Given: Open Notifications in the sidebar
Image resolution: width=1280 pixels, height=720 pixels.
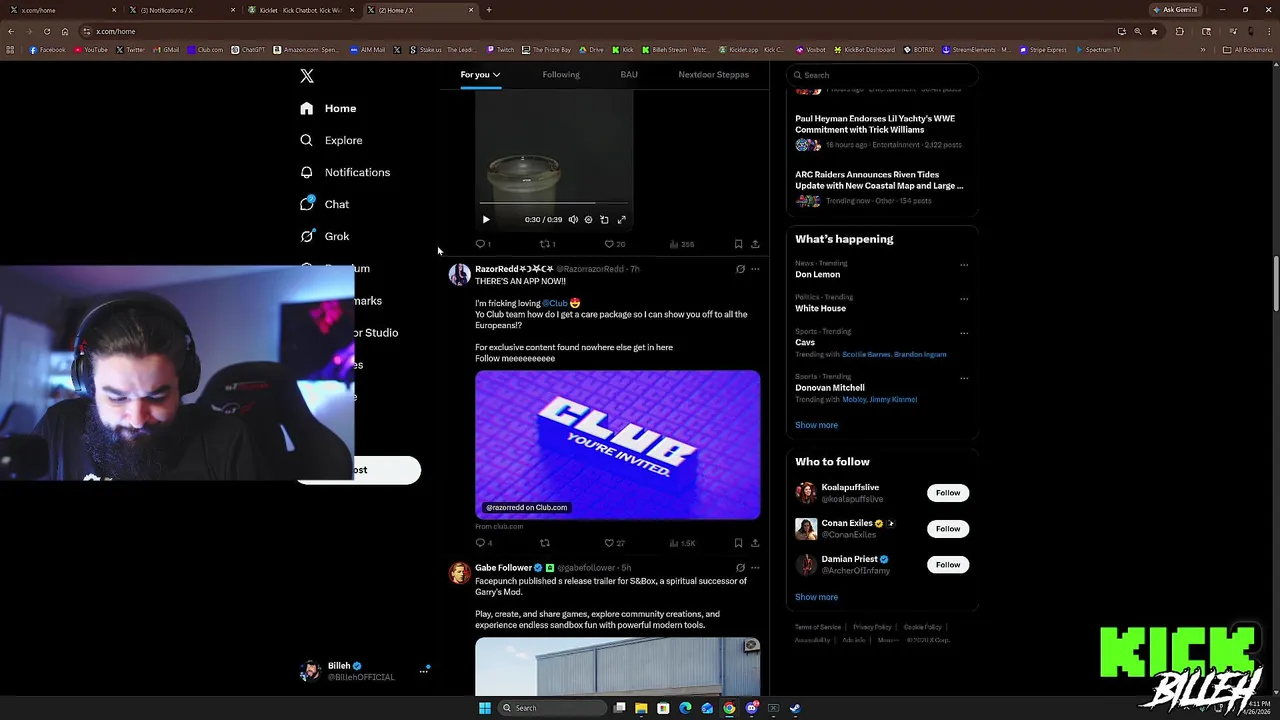Looking at the screenshot, I should click(345, 172).
